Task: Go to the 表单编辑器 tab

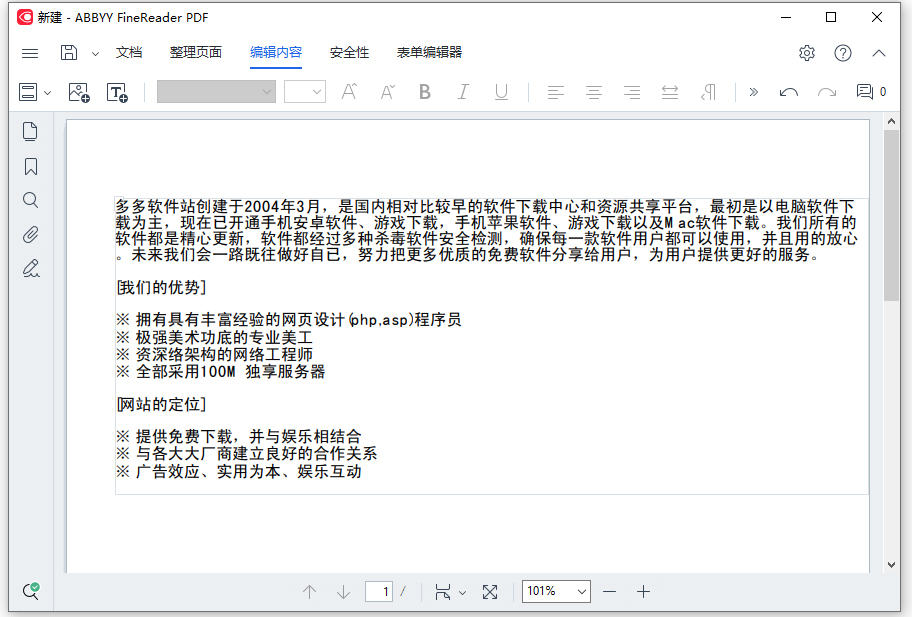Action: click(x=429, y=52)
